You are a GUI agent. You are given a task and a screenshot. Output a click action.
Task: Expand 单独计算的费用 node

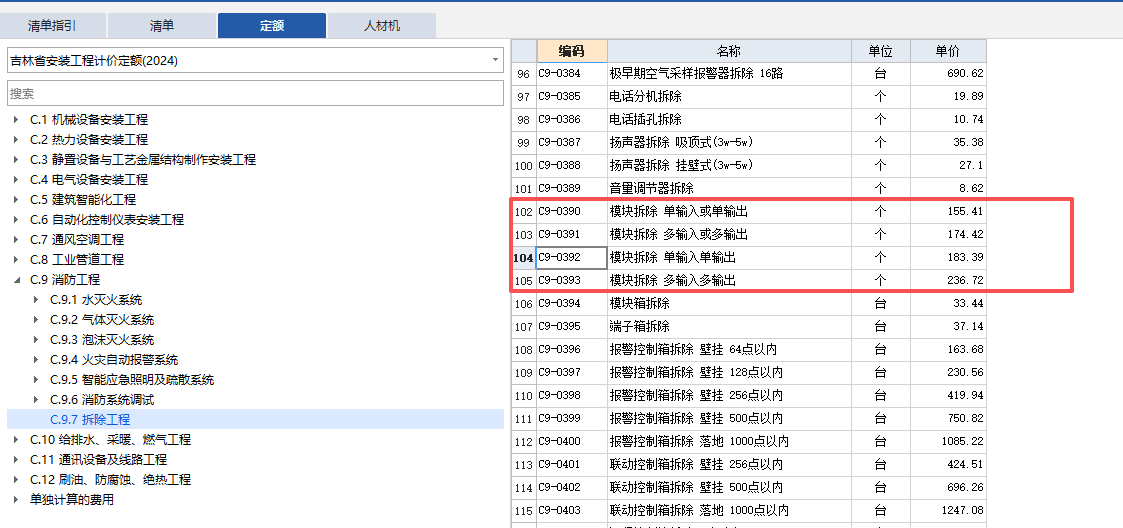(16, 500)
